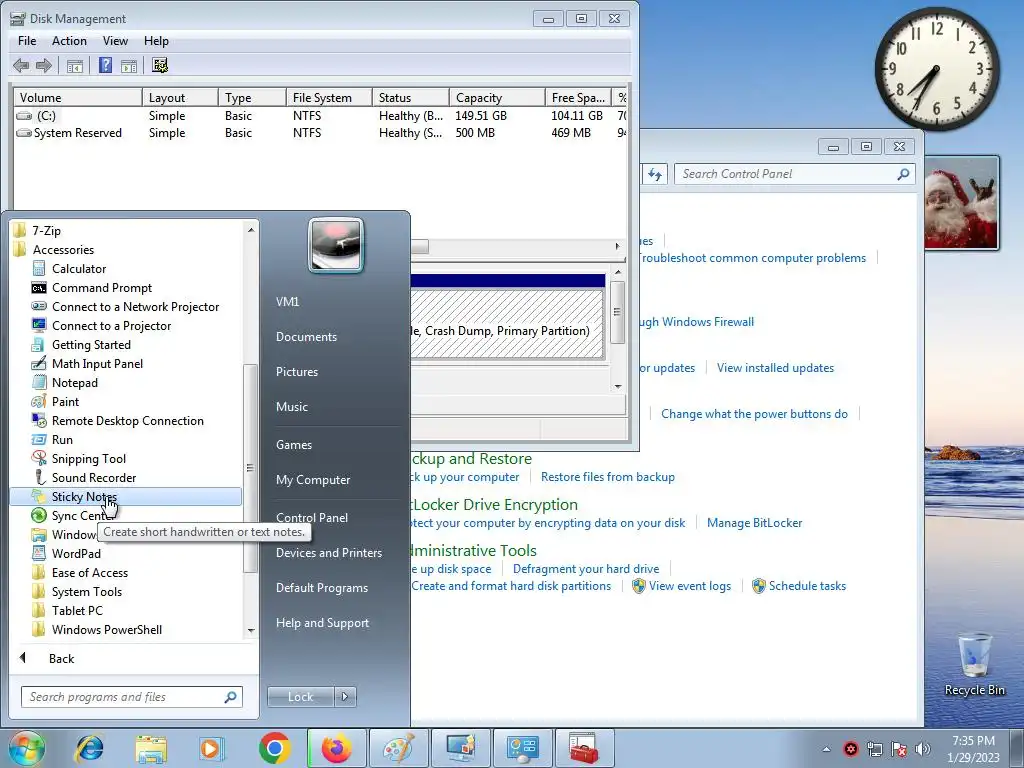Launch Calculator from Accessories
Viewport: 1024px width, 768px height.
coord(79,268)
